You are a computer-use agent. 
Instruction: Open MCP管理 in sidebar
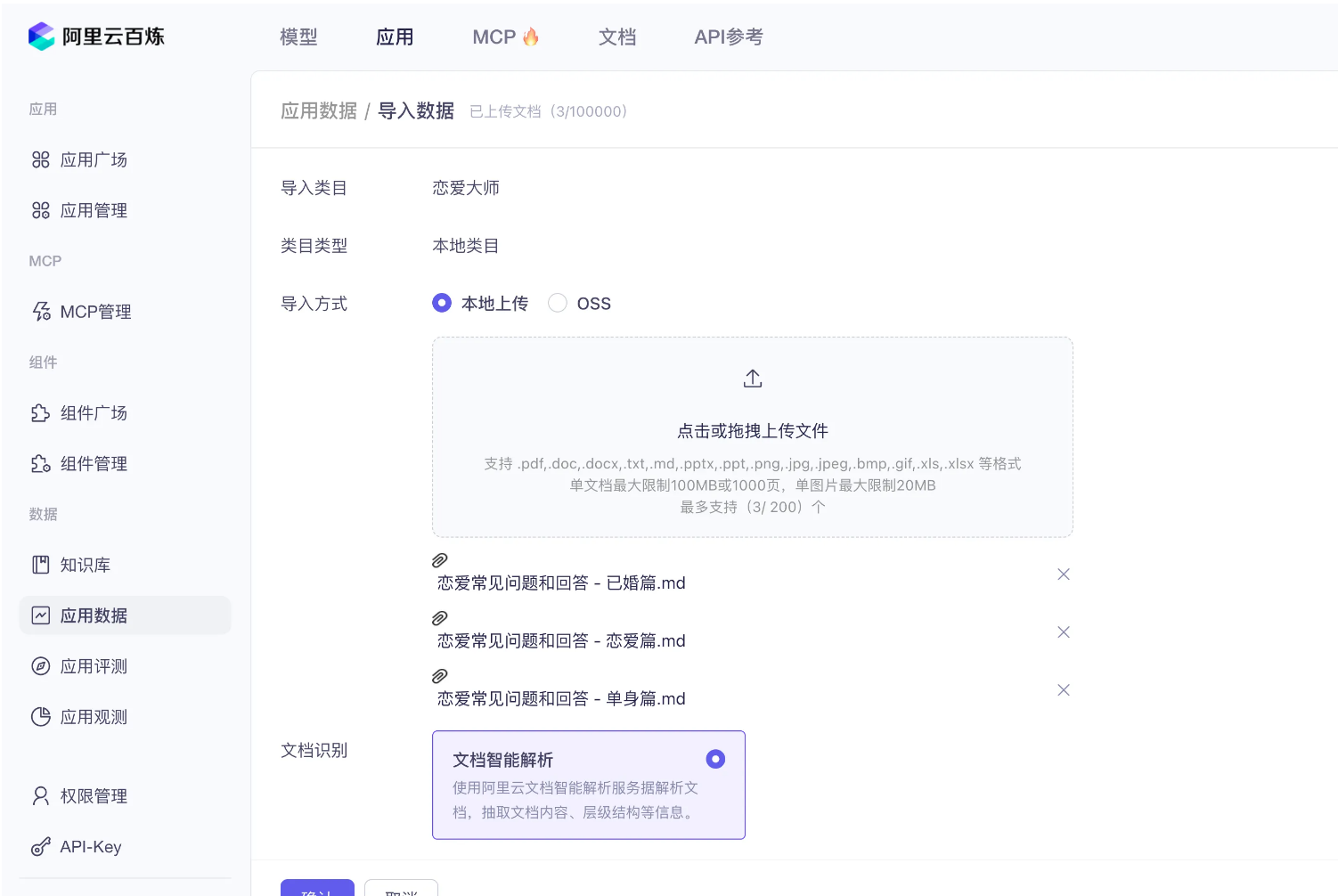click(x=94, y=313)
